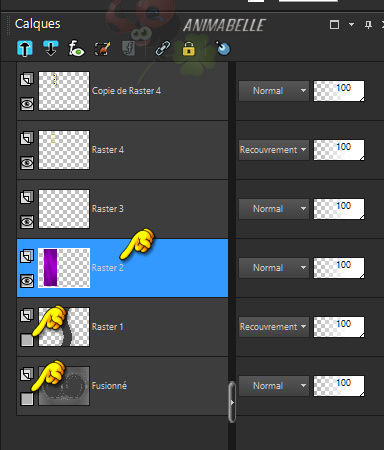The height and width of the screenshot is (450, 384).
Task: Click the layer type icon of Raster 3
Action: (27, 197)
